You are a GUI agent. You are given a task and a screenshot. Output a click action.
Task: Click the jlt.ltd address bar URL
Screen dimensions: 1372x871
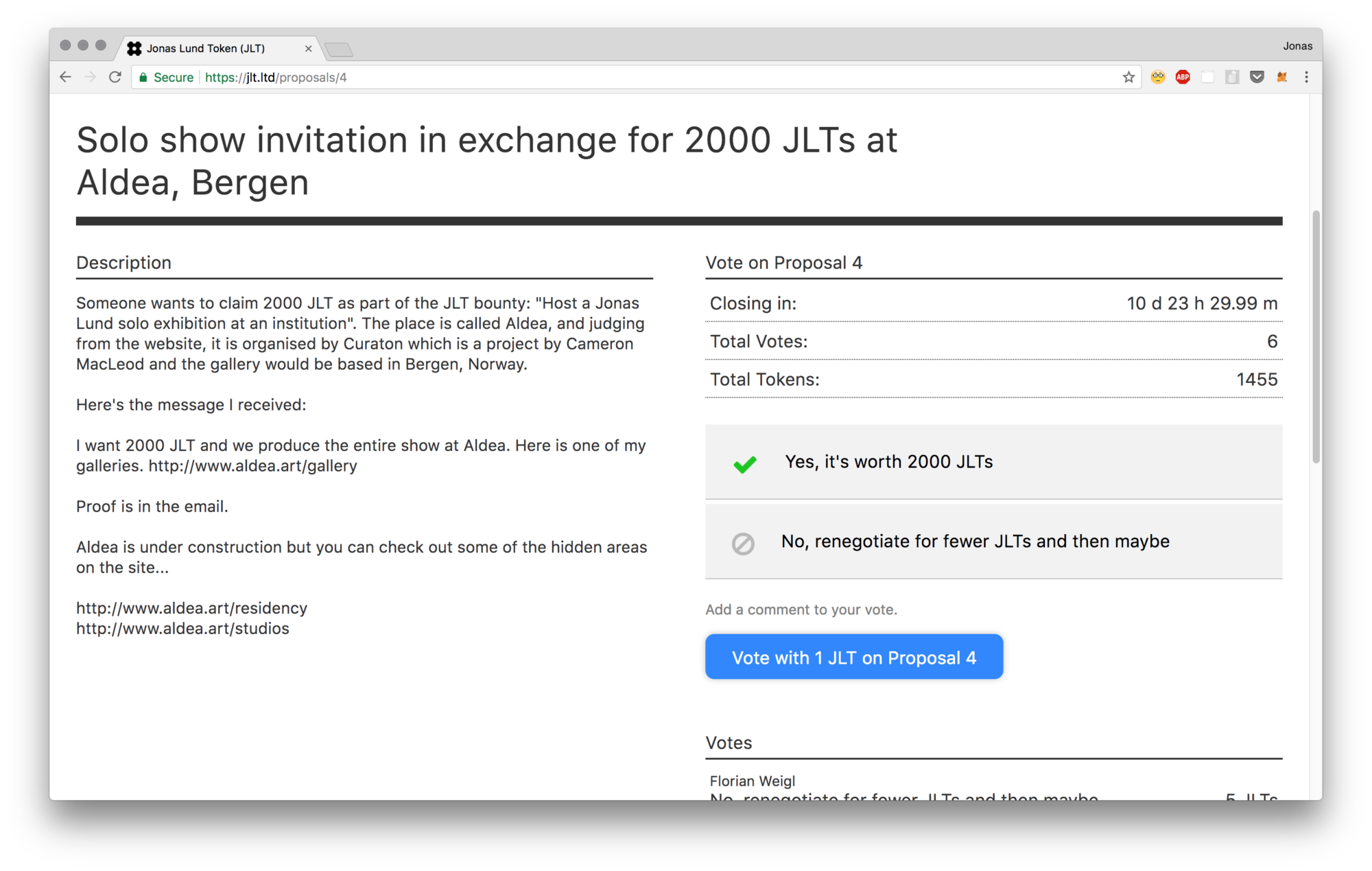click(x=276, y=78)
